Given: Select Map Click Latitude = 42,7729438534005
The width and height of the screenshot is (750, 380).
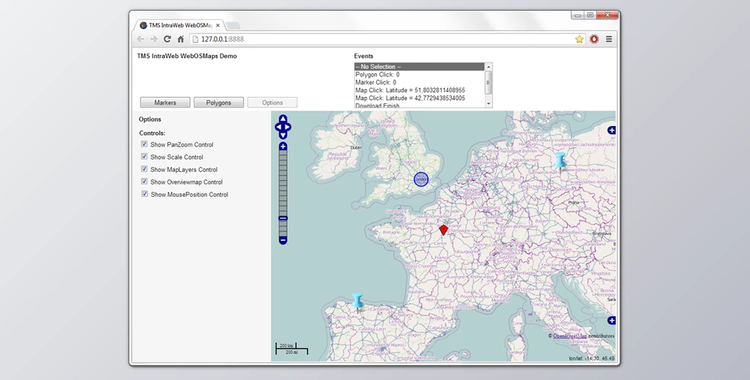Looking at the screenshot, I should coord(419,98).
